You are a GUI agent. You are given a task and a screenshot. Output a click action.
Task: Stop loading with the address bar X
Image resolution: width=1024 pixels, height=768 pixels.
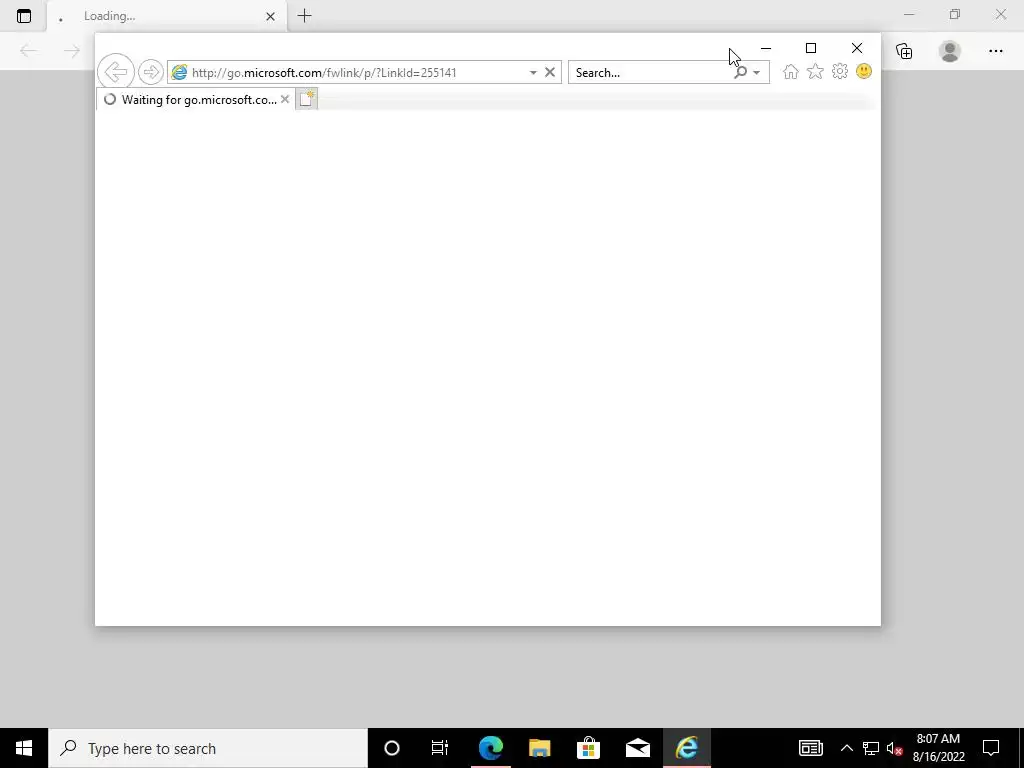point(550,72)
